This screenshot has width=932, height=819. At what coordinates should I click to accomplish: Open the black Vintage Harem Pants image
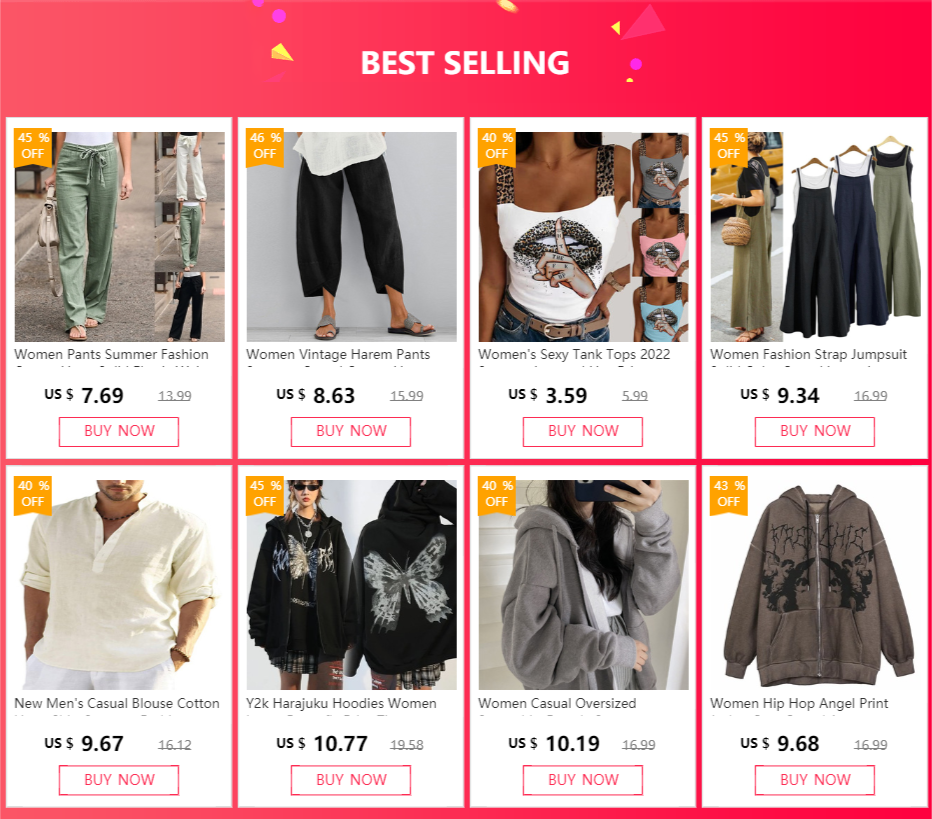[x=351, y=237]
